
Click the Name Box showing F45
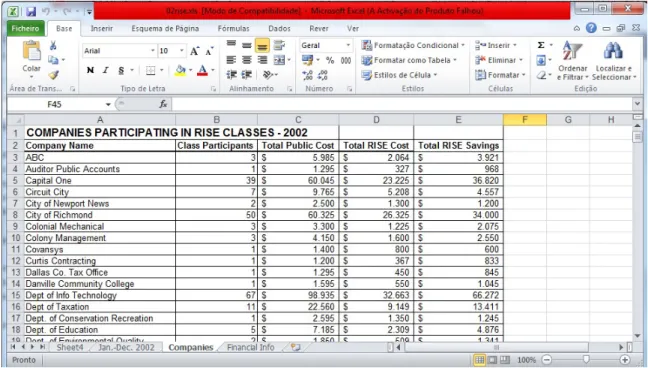[x=55, y=105]
